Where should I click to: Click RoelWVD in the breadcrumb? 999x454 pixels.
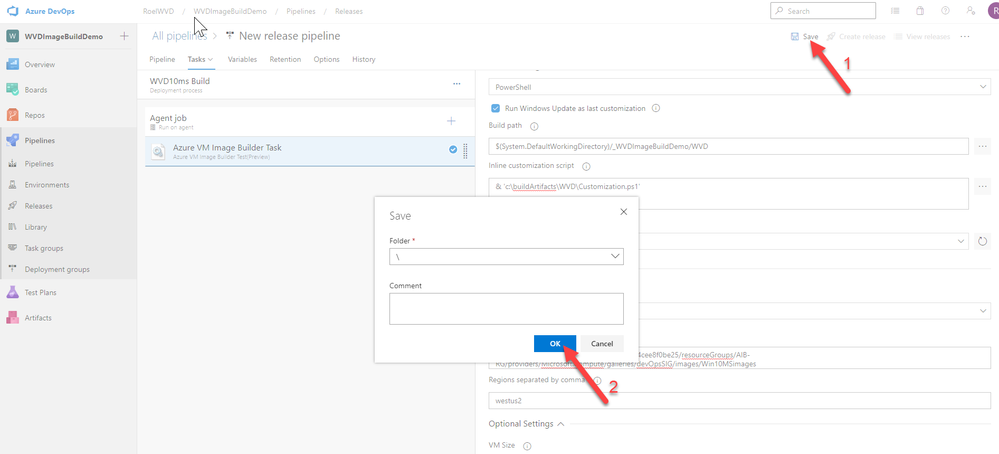pyautogui.click(x=158, y=11)
